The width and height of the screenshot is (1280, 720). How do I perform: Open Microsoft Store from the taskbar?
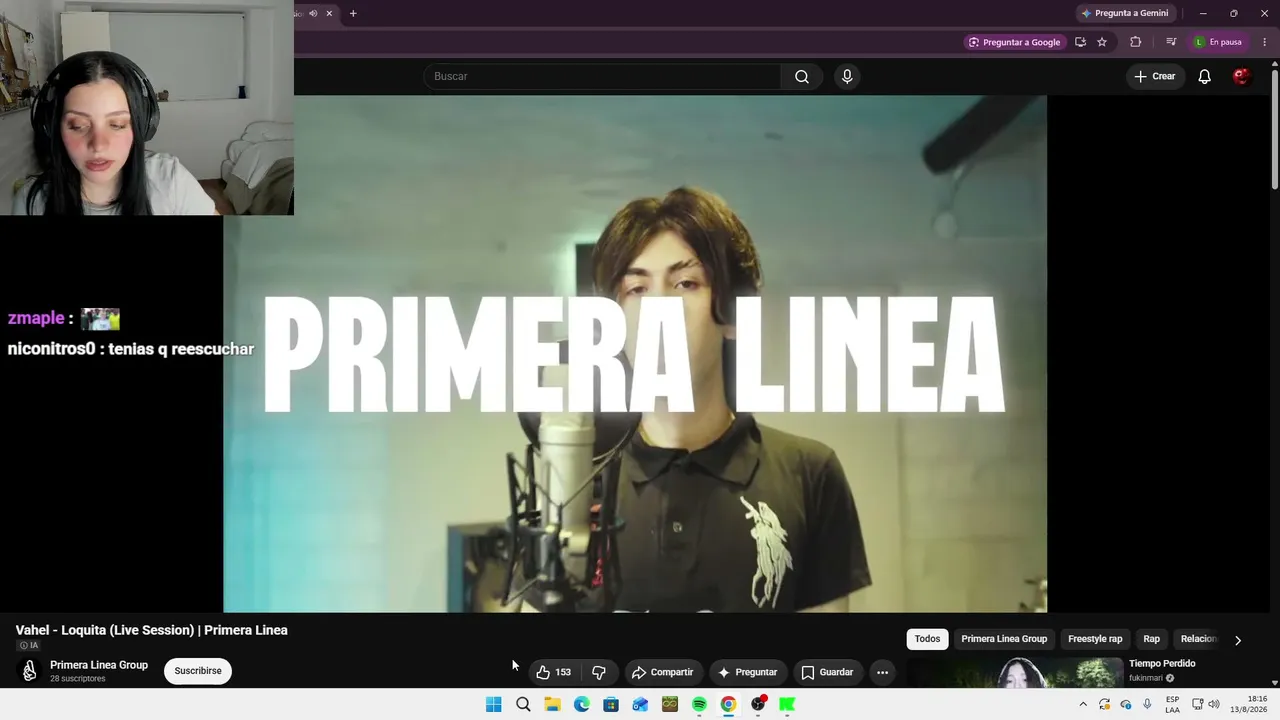pos(611,704)
